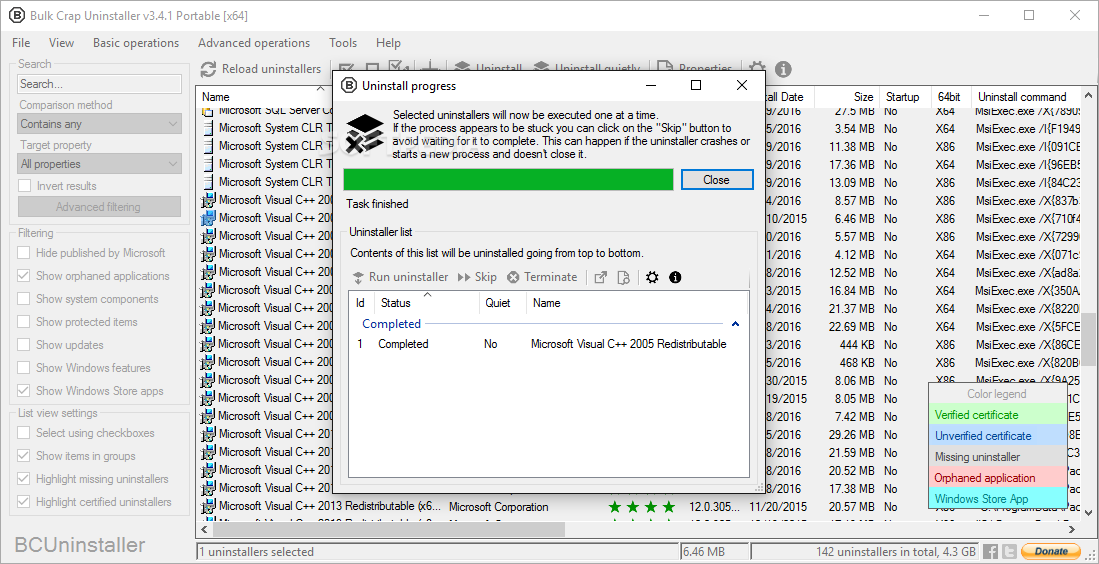Click the document properties icon in dialog
1099x564 pixels.
tap(624, 277)
